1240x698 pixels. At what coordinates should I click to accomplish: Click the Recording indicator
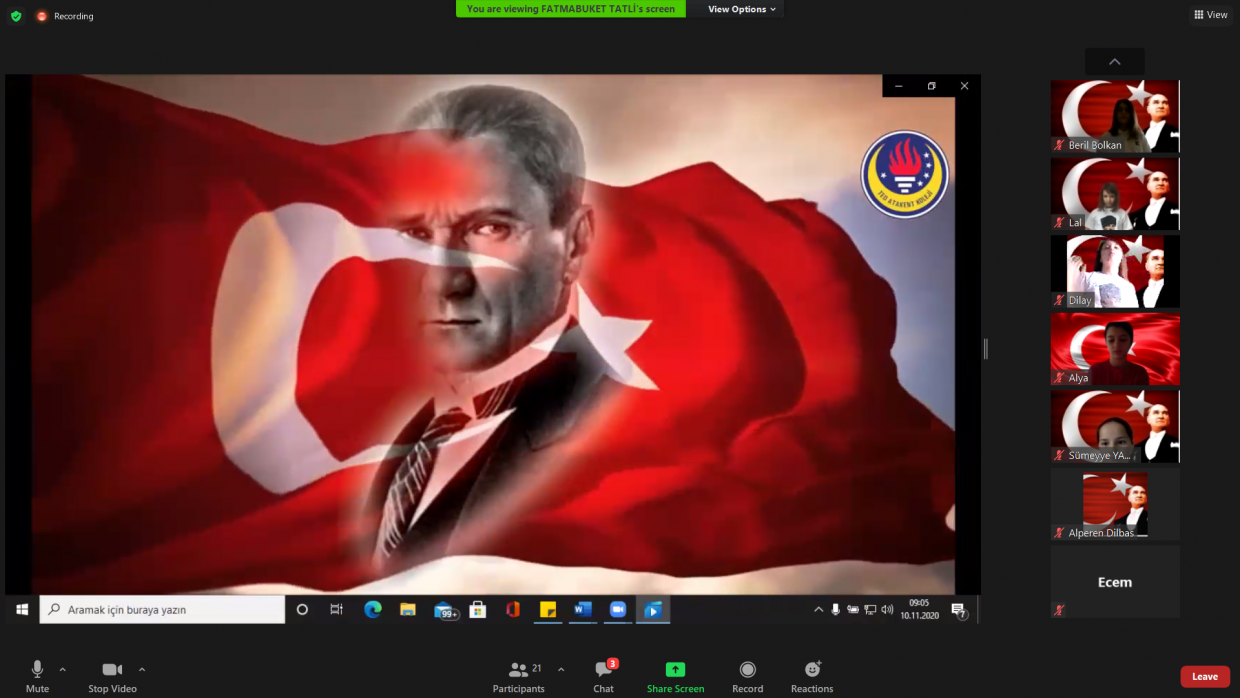[x=65, y=16]
